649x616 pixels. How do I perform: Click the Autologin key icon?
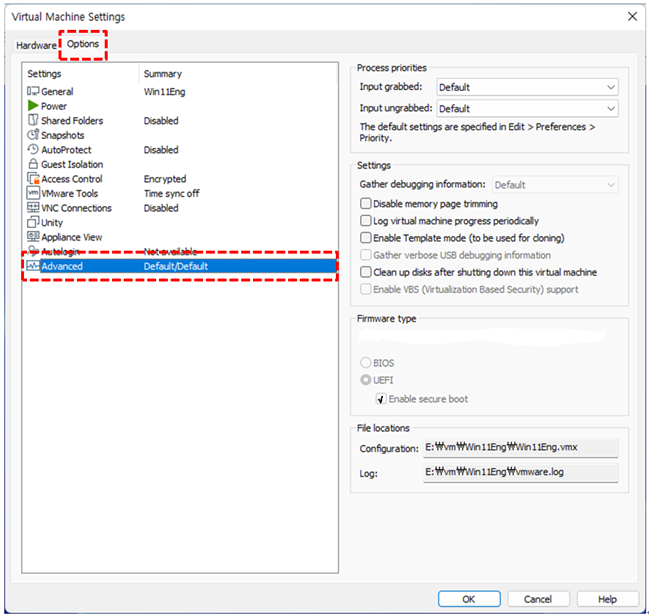point(33,251)
